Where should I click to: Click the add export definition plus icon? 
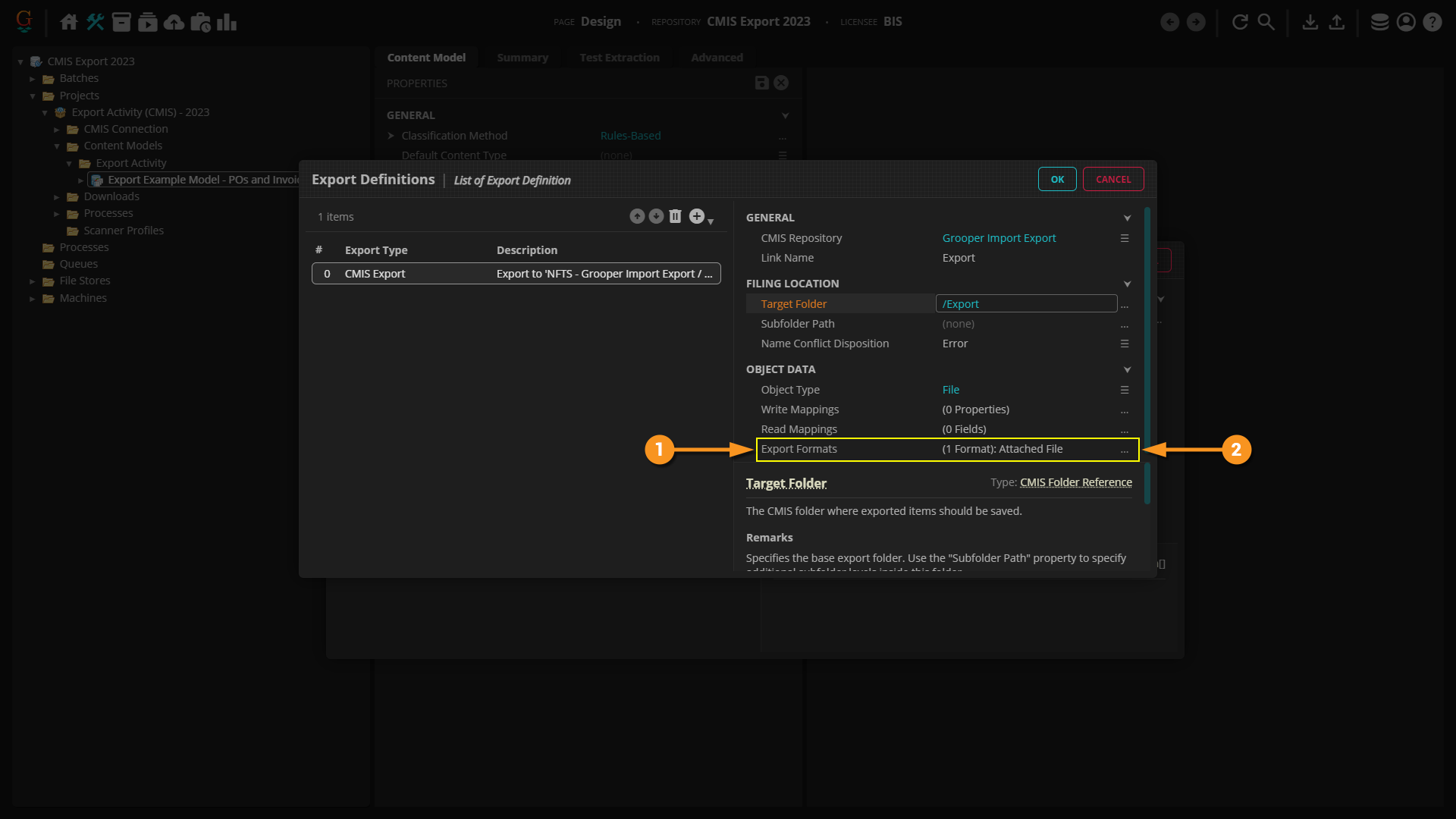click(697, 217)
